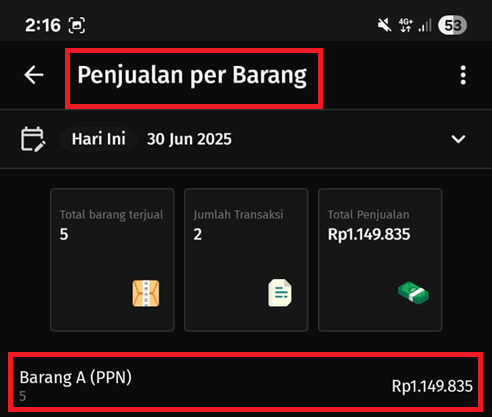Viewport: 492px width, 417px height.
Task: Tap the screen capture status icon
Action: click(77, 25)
